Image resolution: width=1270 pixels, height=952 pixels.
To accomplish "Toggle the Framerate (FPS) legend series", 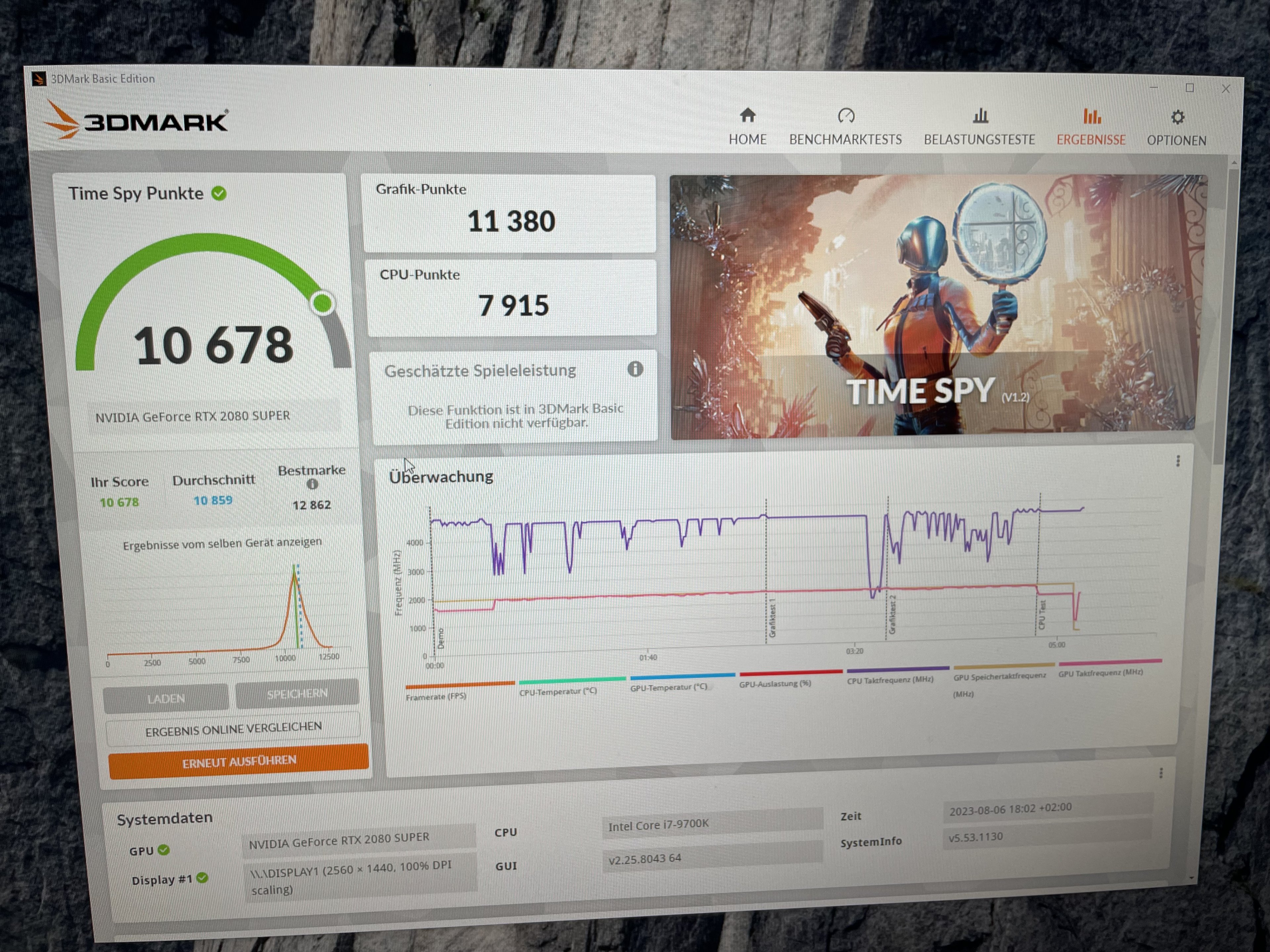I will tap(436, 696).
